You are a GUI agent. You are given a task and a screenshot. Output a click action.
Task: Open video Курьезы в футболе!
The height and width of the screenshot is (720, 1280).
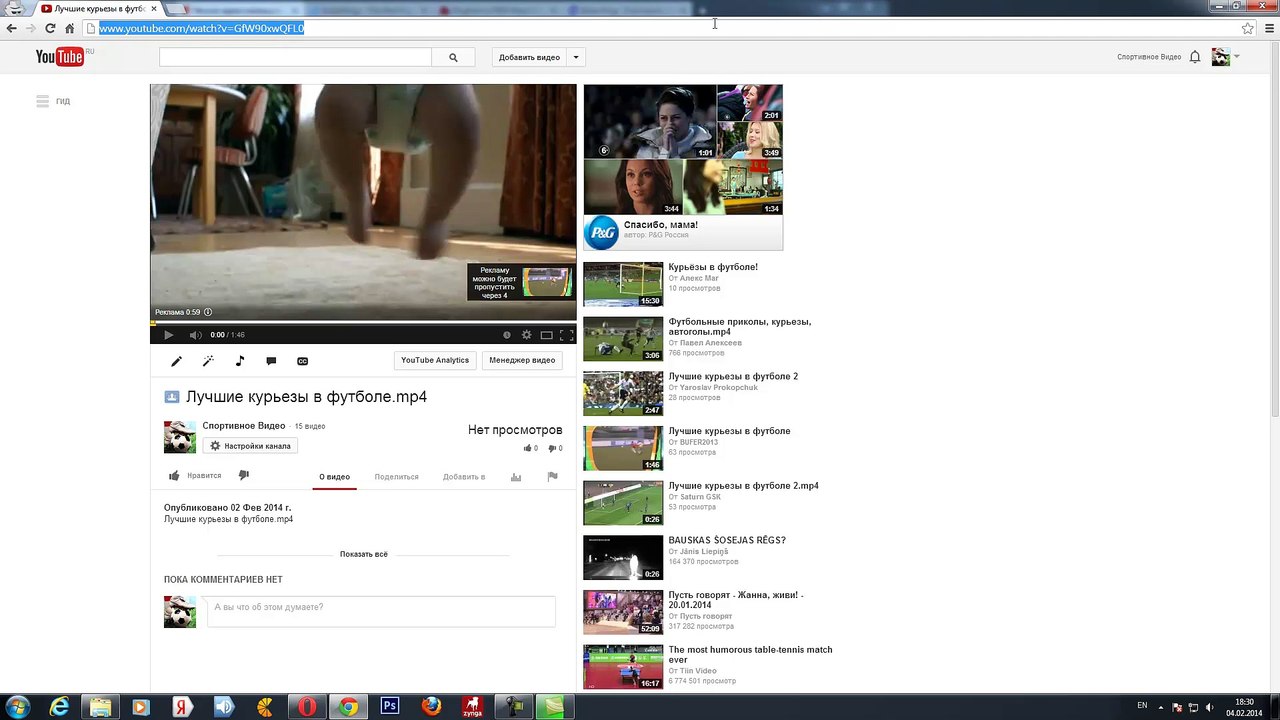click(713, 267)
